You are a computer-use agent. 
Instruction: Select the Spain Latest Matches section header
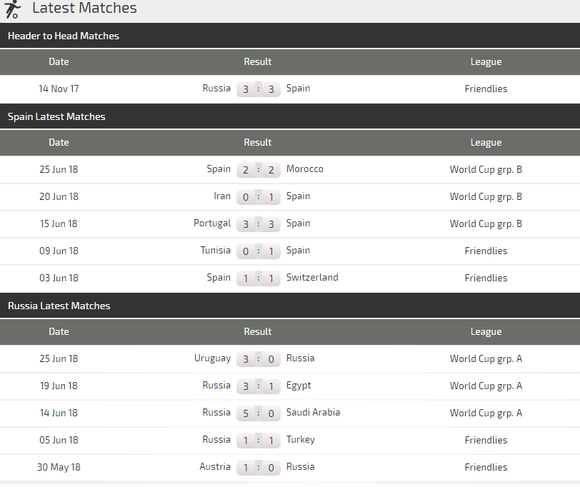point(290,116)
